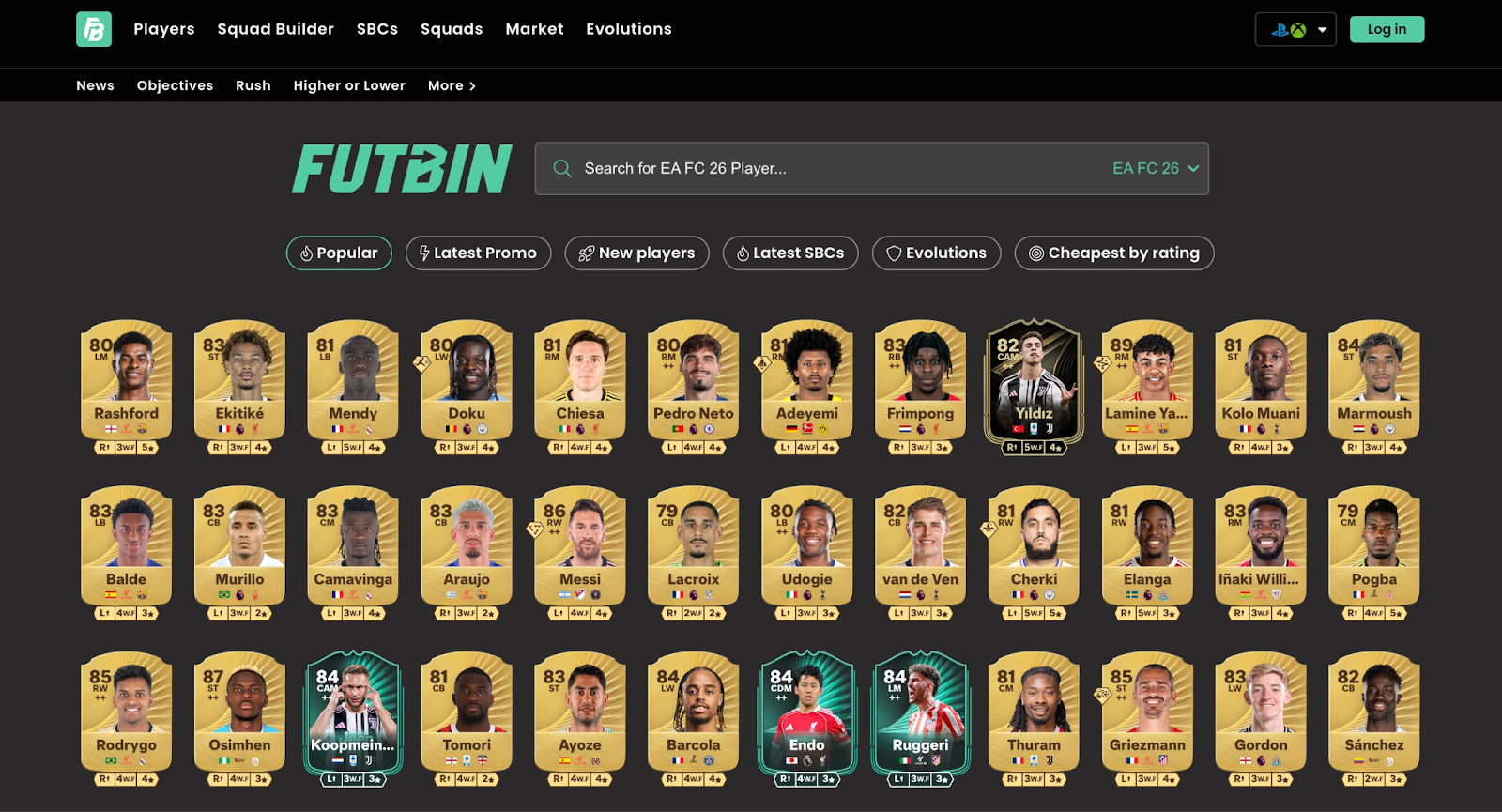The height and width of the screenshot is (812, 1502).
Task: Enable the New players filter
Action: click(636, 253)
